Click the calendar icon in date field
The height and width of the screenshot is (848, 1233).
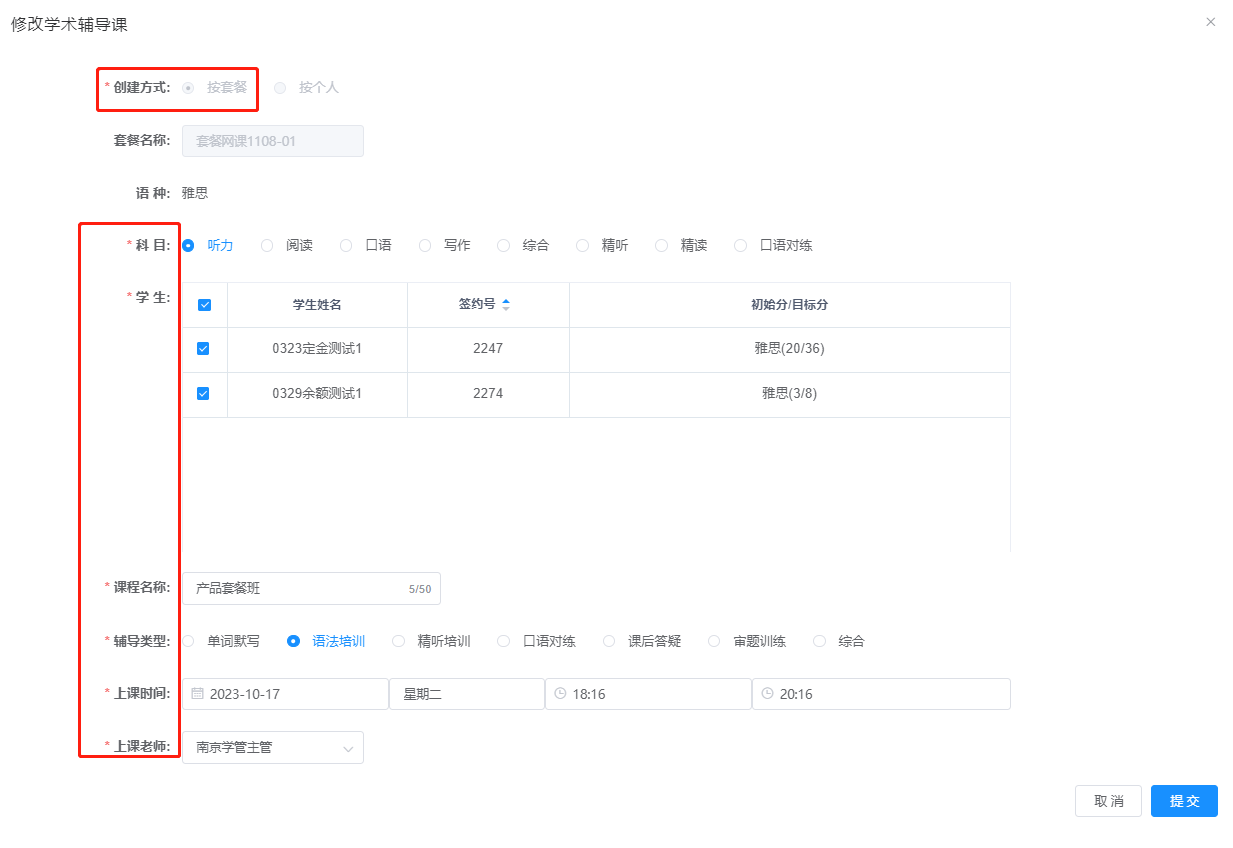(x=197, y=694)
